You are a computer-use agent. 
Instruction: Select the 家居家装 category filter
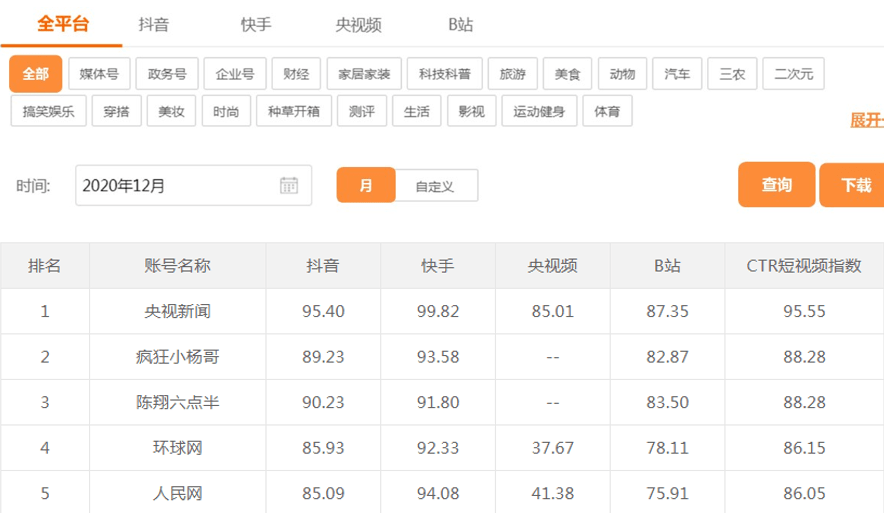[364, 74]
